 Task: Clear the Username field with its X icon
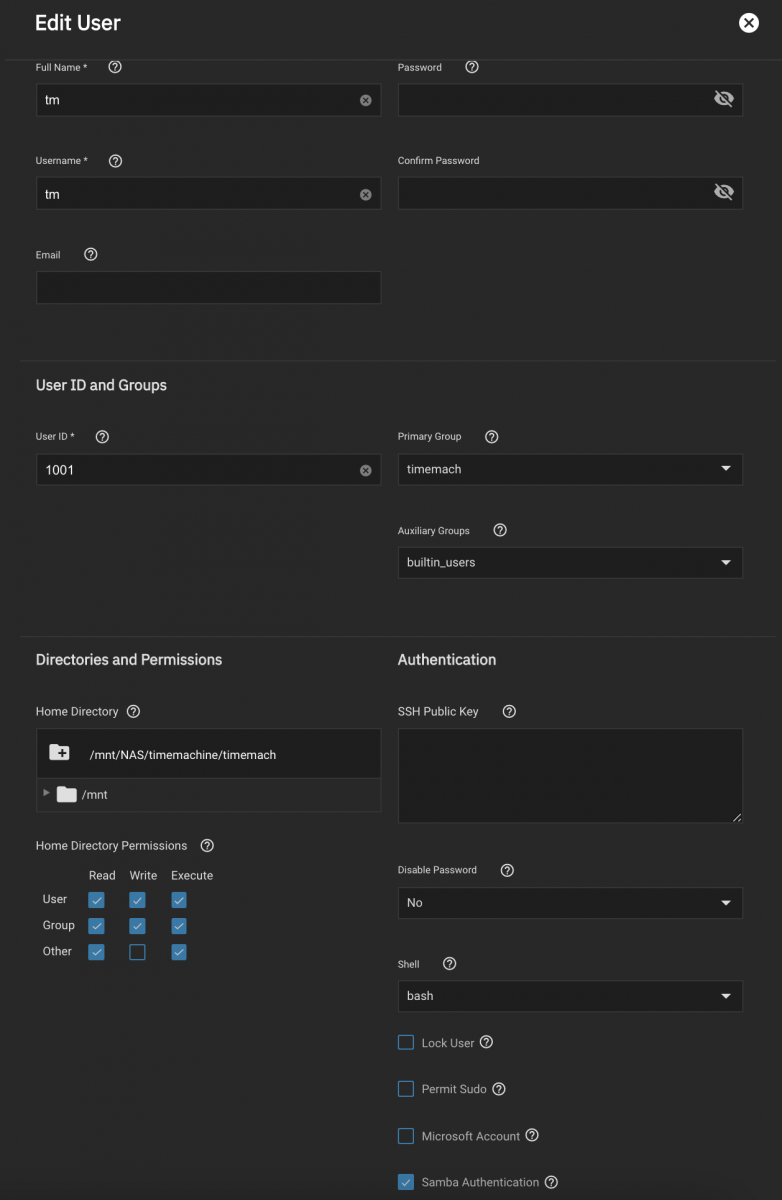(x=365, y=194)
